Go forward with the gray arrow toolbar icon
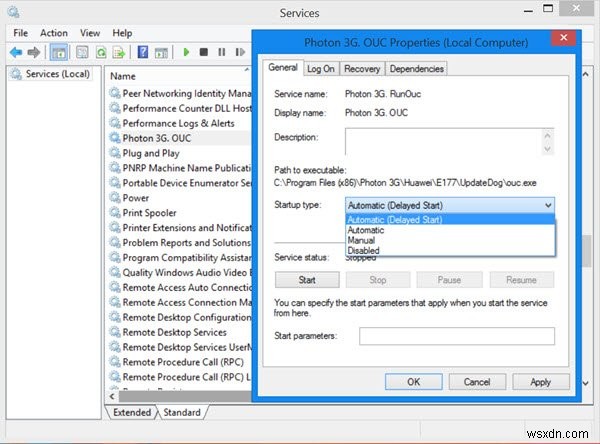 34,52
